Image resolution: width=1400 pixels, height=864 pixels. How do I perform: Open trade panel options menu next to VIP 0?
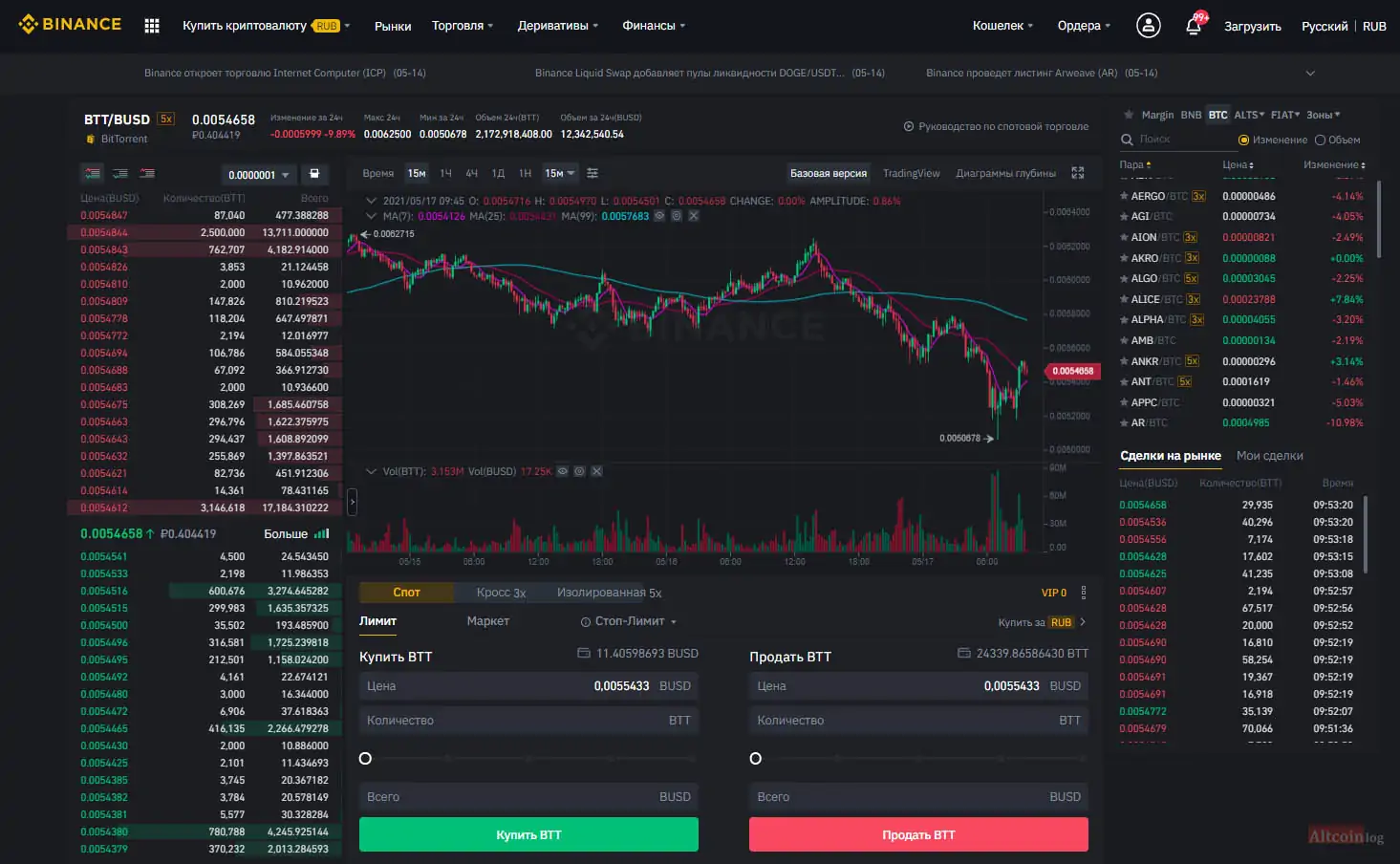click(1084, 593)
